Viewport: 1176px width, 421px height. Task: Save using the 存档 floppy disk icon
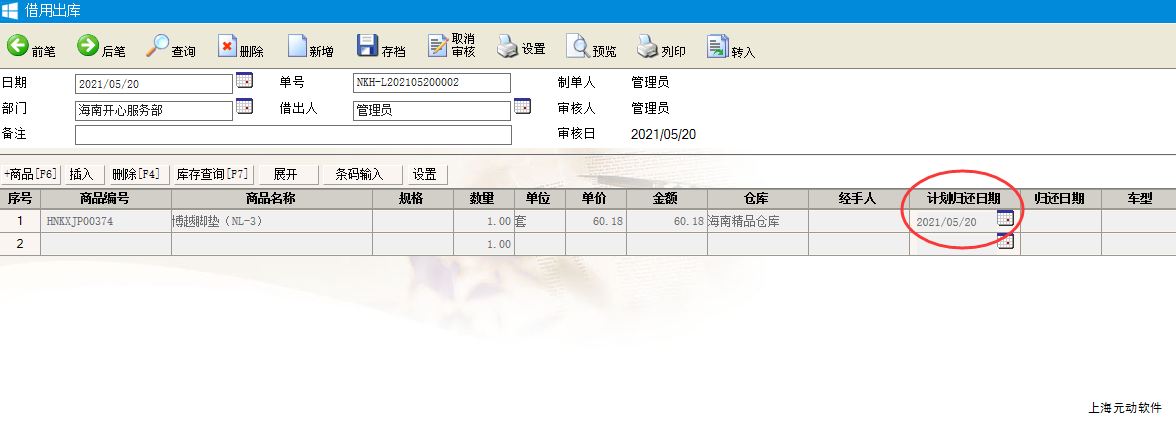click(x=367, y=46)
